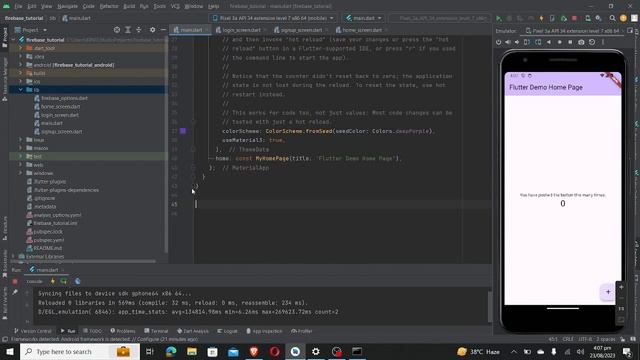The width and height of the screenshot is (640, 360).
Task: Open the Navigate menu
Action: point(67,6)
